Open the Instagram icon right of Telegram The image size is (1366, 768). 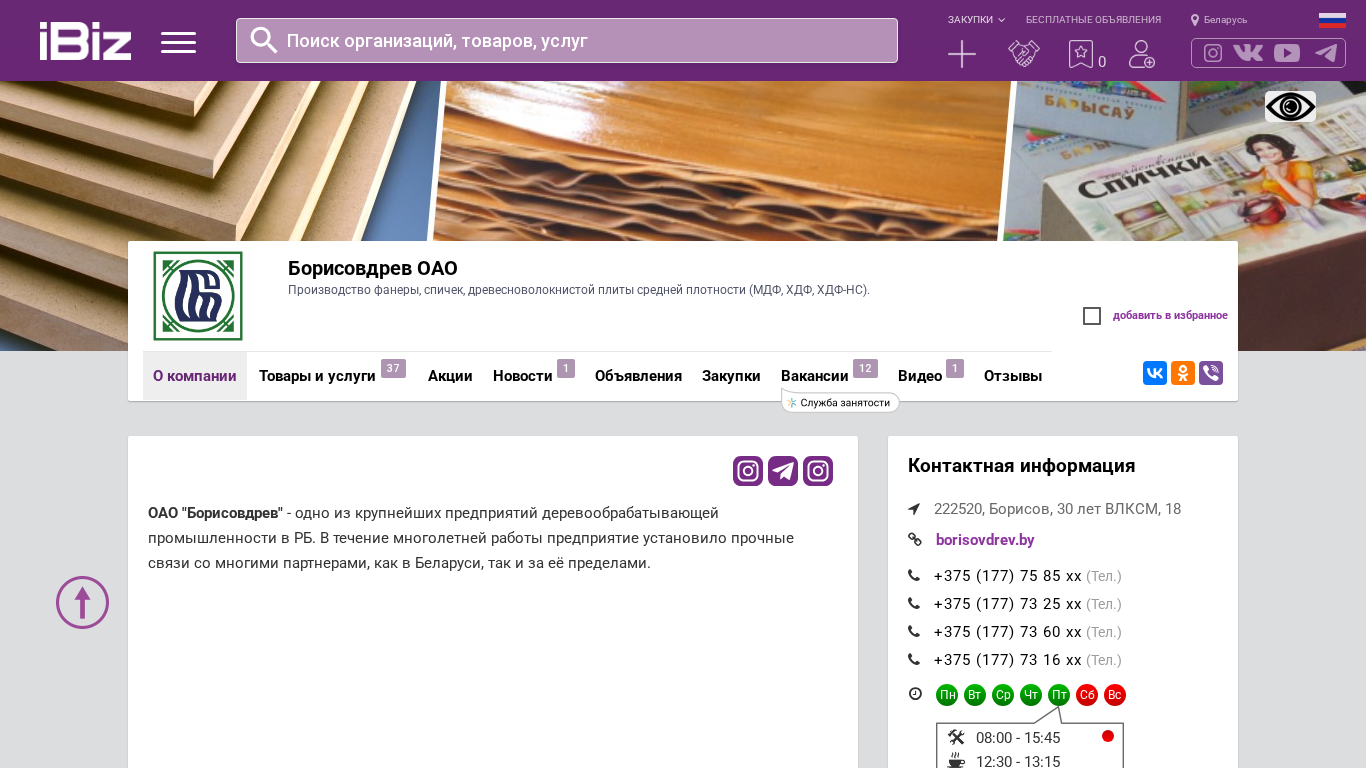pos(818,471)
